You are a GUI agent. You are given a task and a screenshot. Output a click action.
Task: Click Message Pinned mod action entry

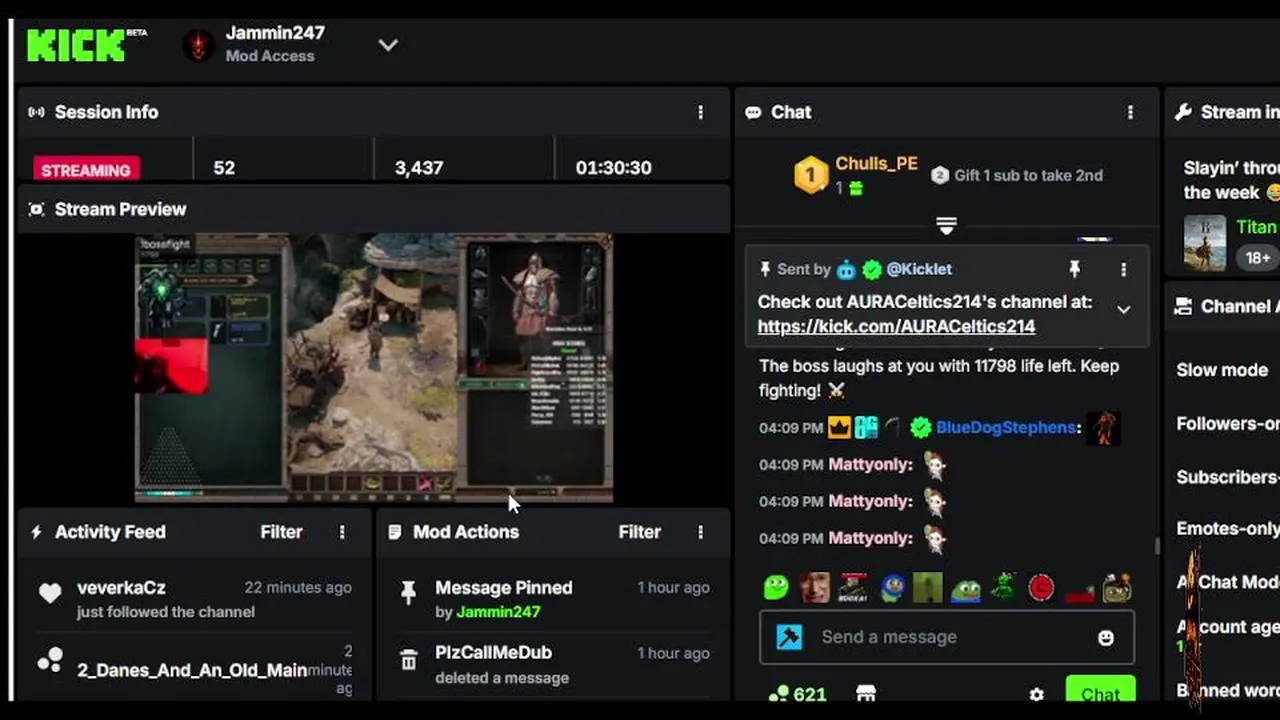552,598
